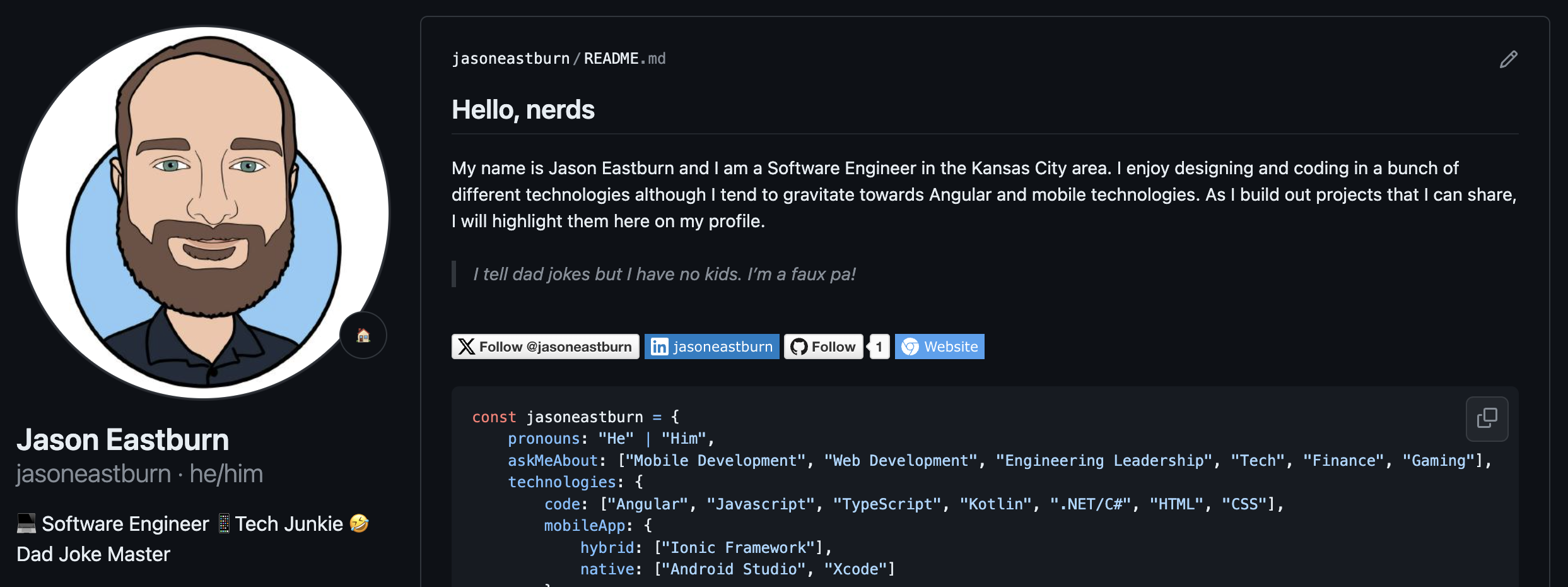Screen dimensions: 1568x587
Task: Click the Chrome logo in the Website badge
Action: (910, 347)
